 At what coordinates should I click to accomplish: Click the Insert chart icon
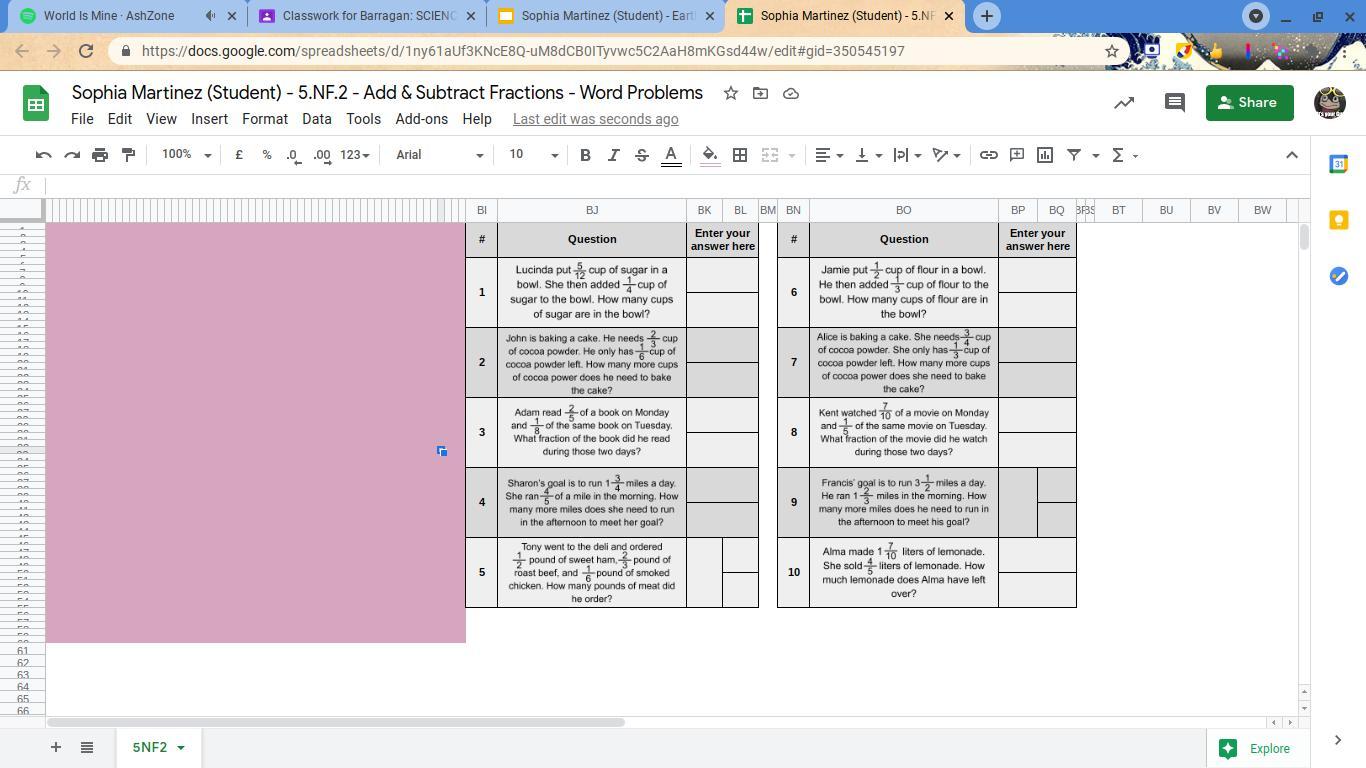coord(1045,155)
